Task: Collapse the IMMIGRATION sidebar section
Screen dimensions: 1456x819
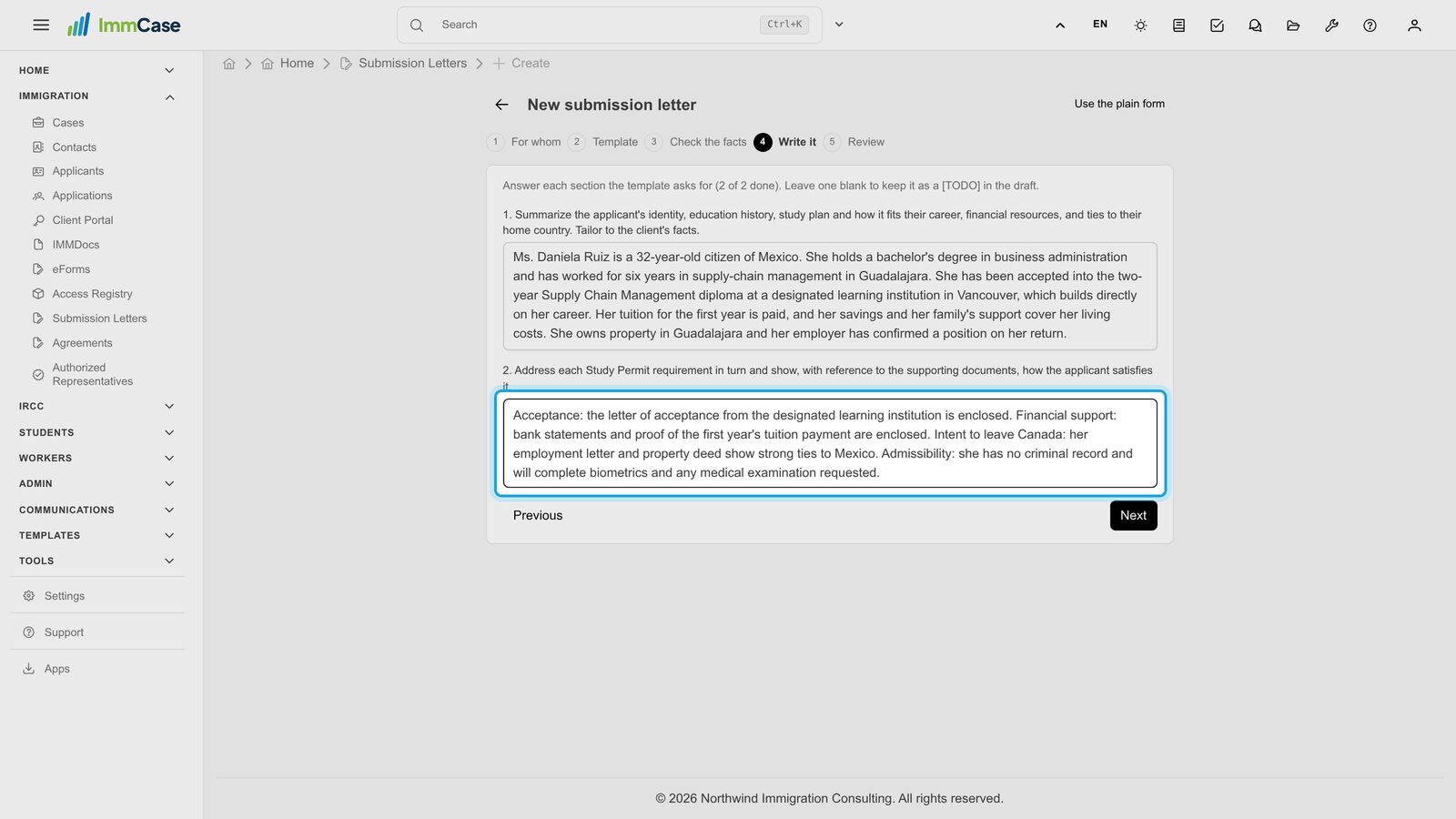Action: point(97,96)
